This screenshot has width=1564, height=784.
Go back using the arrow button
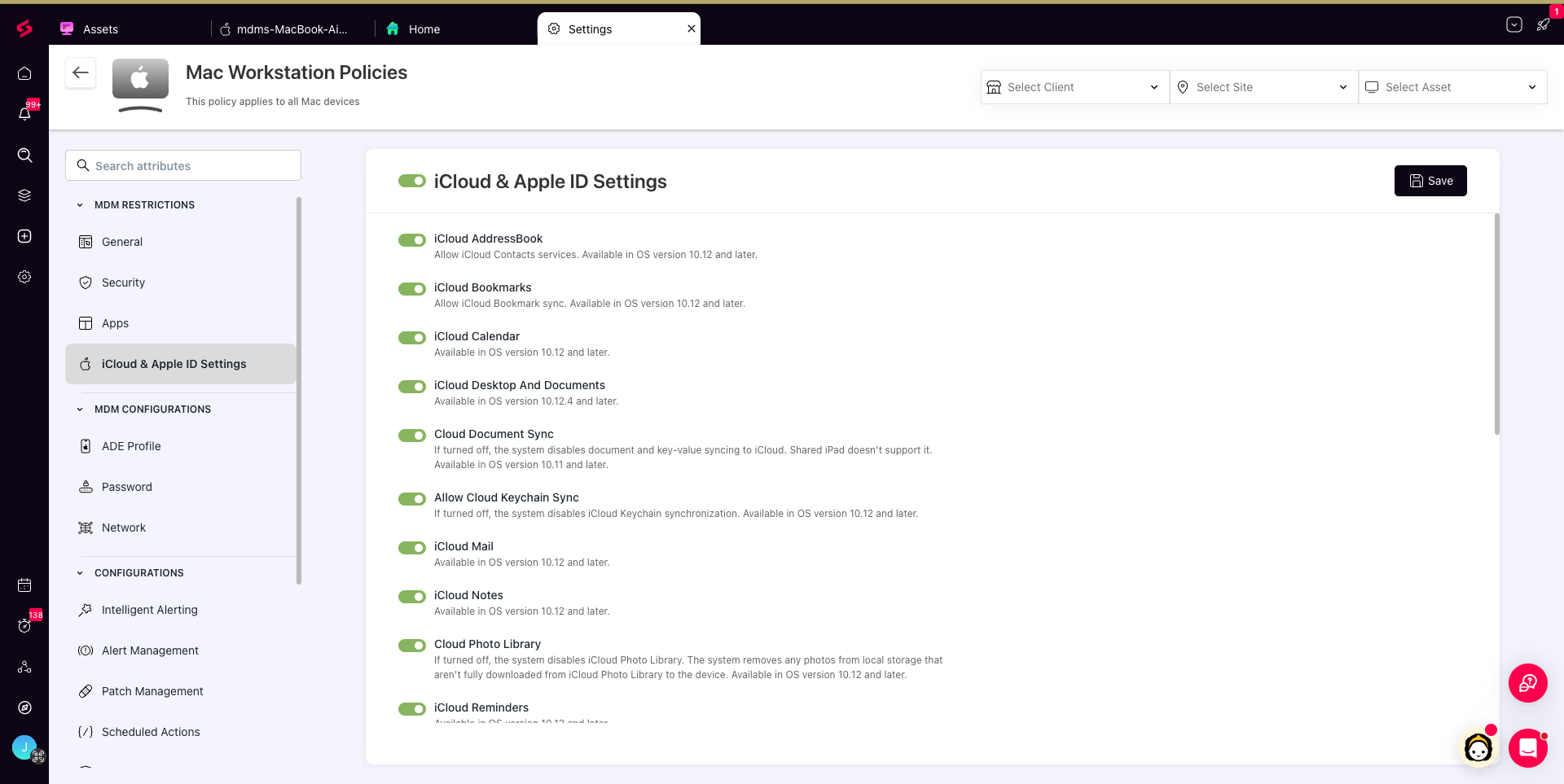[81, 72]
